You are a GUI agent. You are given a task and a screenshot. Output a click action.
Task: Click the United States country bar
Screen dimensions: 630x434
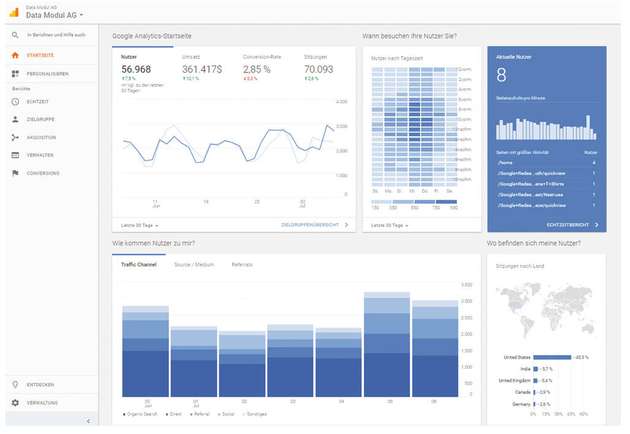pos(552,357)
